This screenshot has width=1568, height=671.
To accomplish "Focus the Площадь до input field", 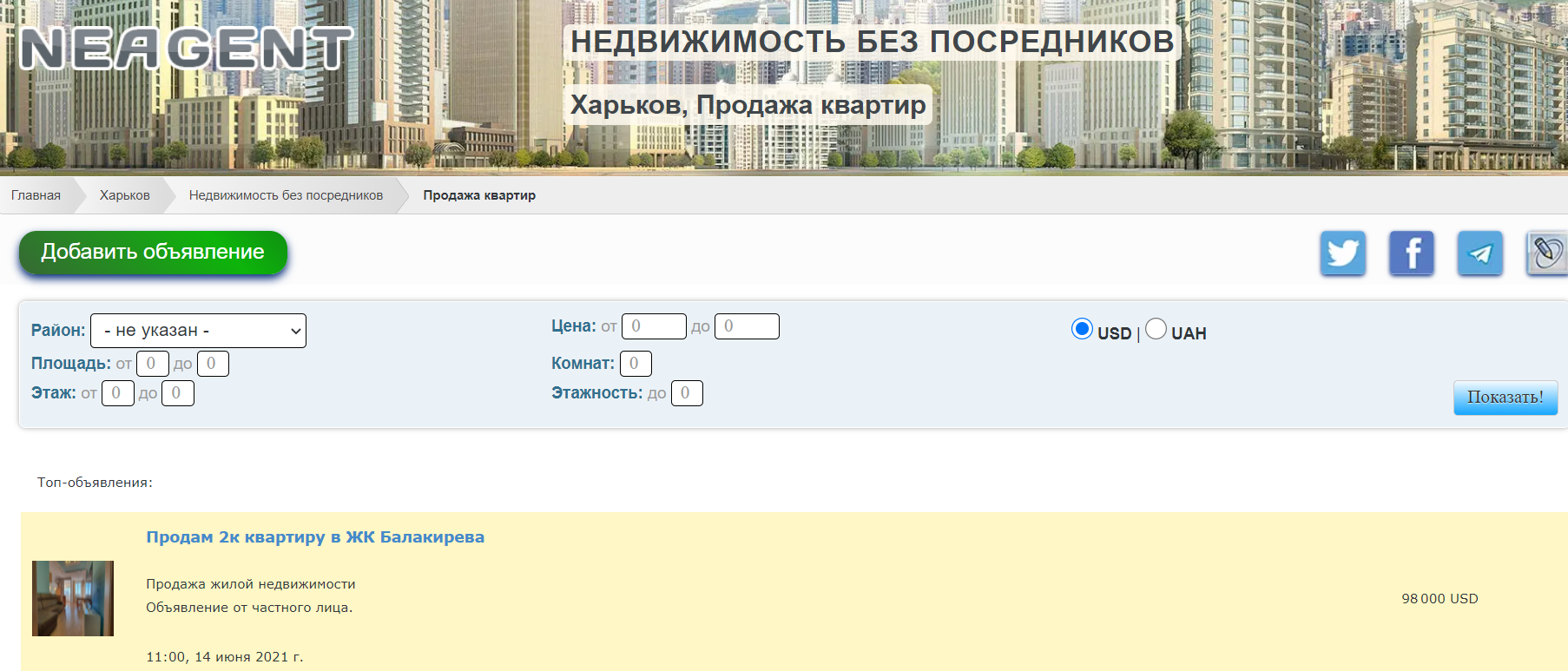I will click(x=213, y=364).
